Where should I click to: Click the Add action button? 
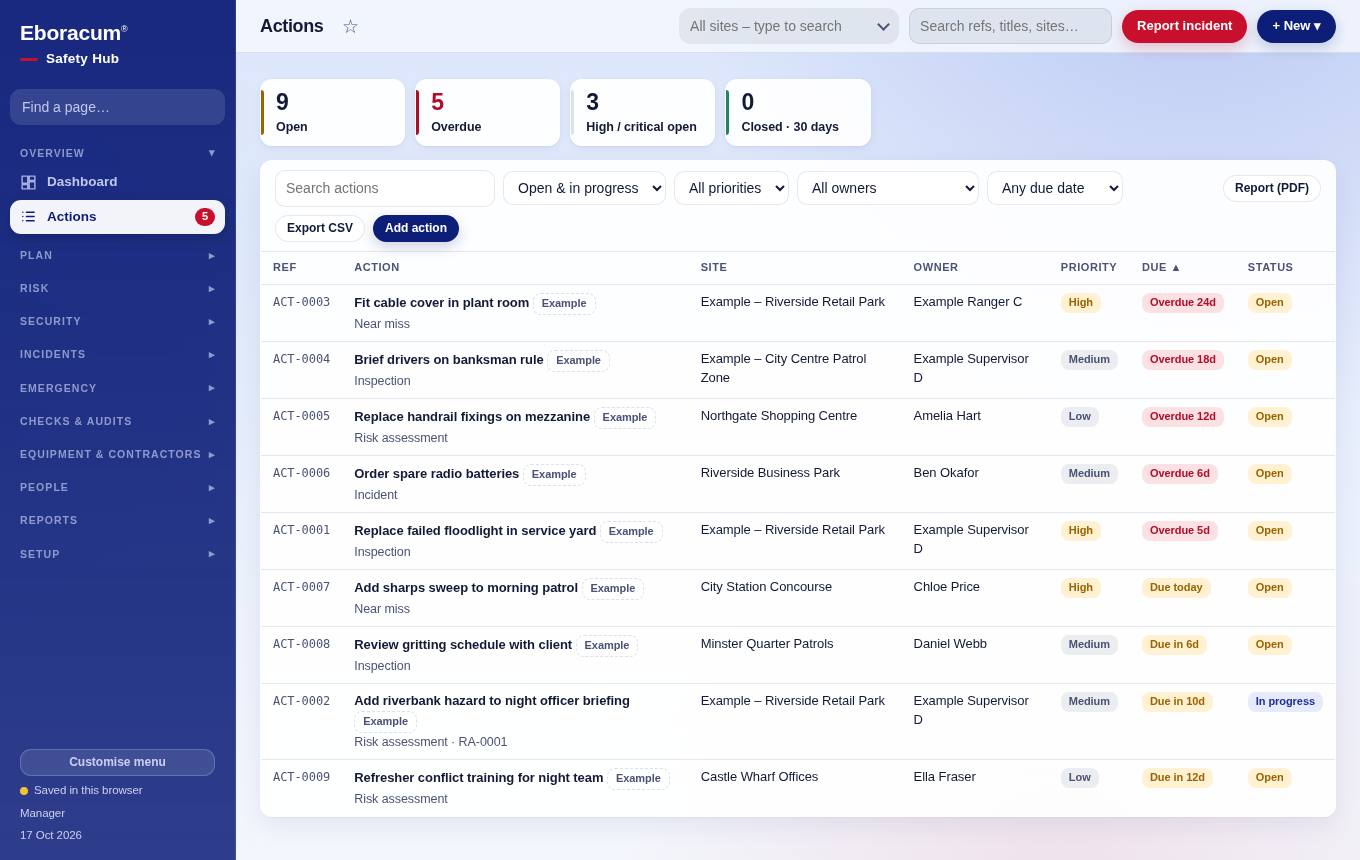pyautogui.click(x=416, y=228)
